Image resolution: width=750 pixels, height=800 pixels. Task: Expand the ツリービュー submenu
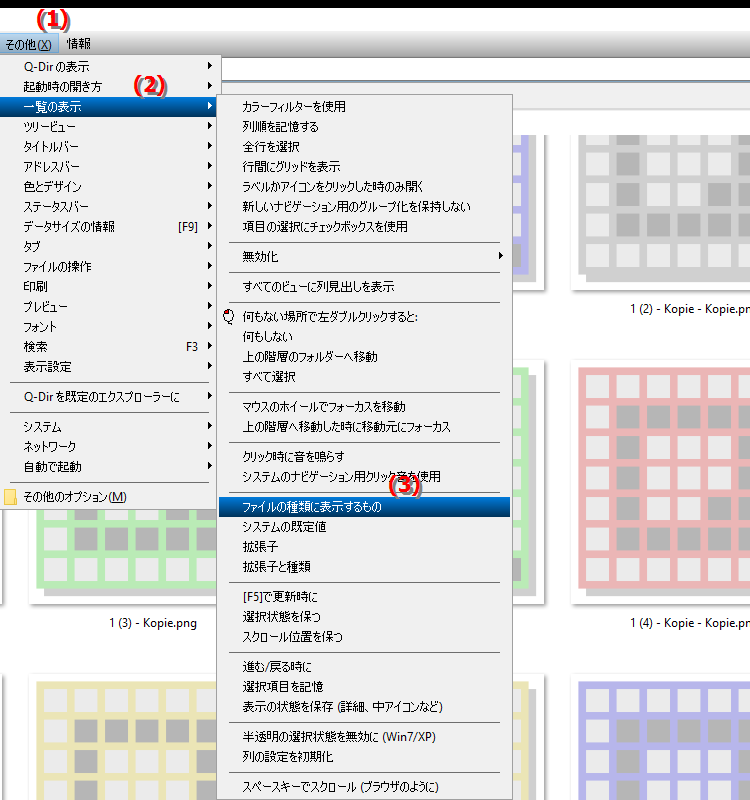pos(109,127)
